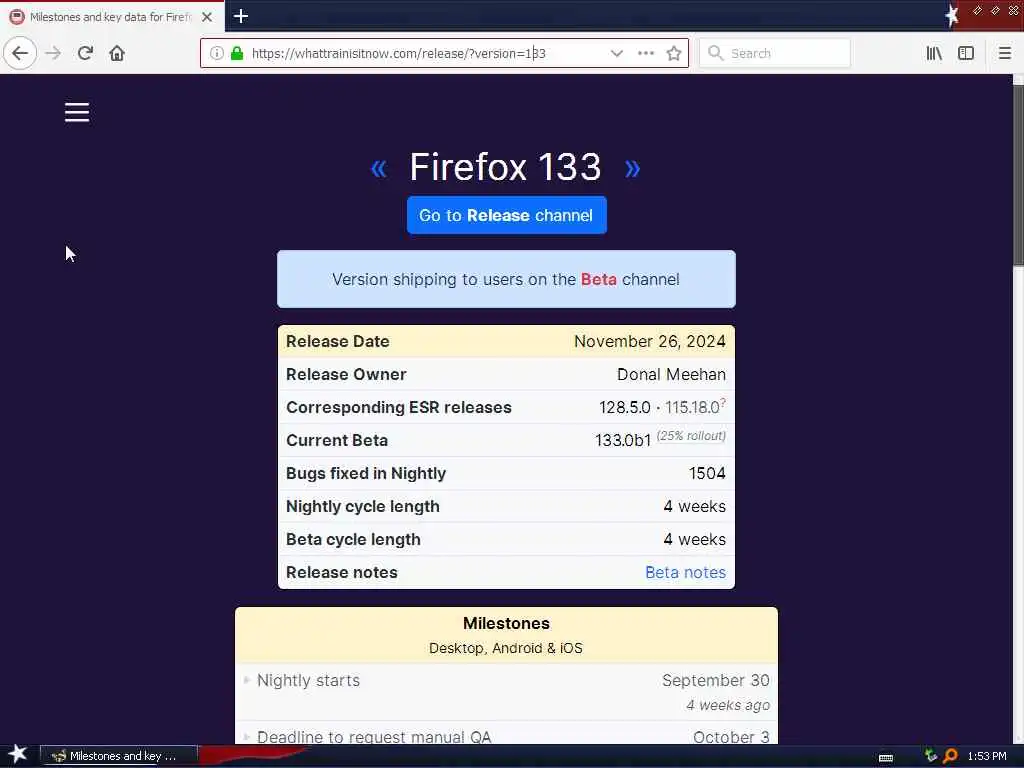Click ESR version 128.5.0
This screenshot has width=1024, height=768.
(x=624, y=408)
